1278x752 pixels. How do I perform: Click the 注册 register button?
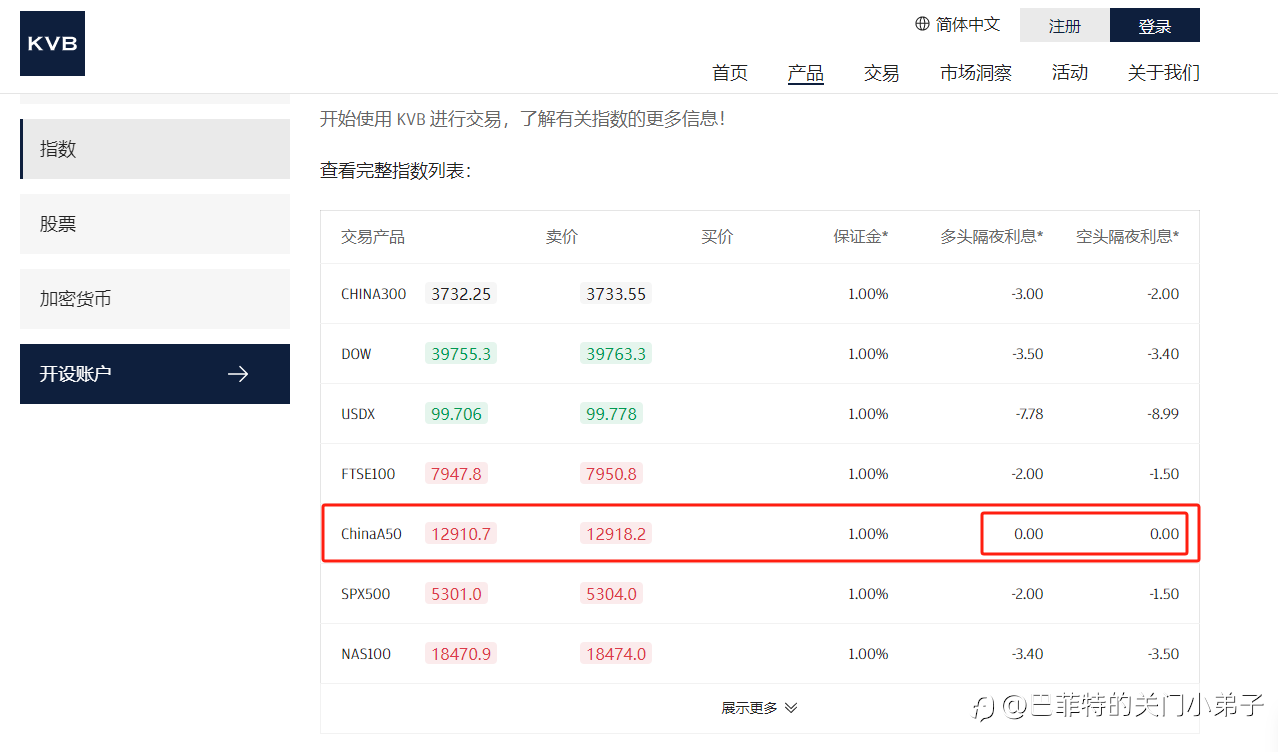[1065, 26]
